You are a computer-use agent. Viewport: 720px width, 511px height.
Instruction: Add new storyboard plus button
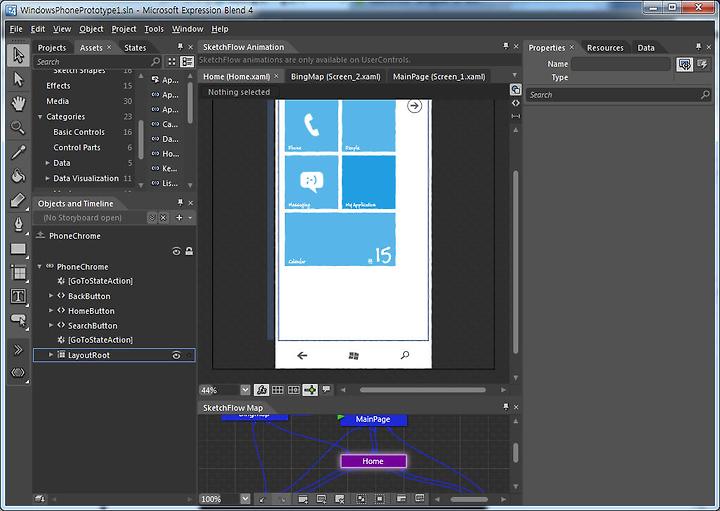point(179,218)
